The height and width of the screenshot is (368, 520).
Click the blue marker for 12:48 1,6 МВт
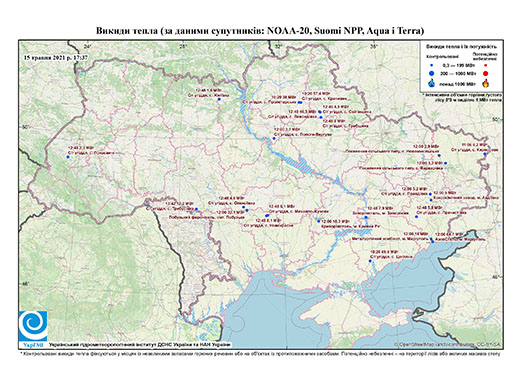click(219, 99)
